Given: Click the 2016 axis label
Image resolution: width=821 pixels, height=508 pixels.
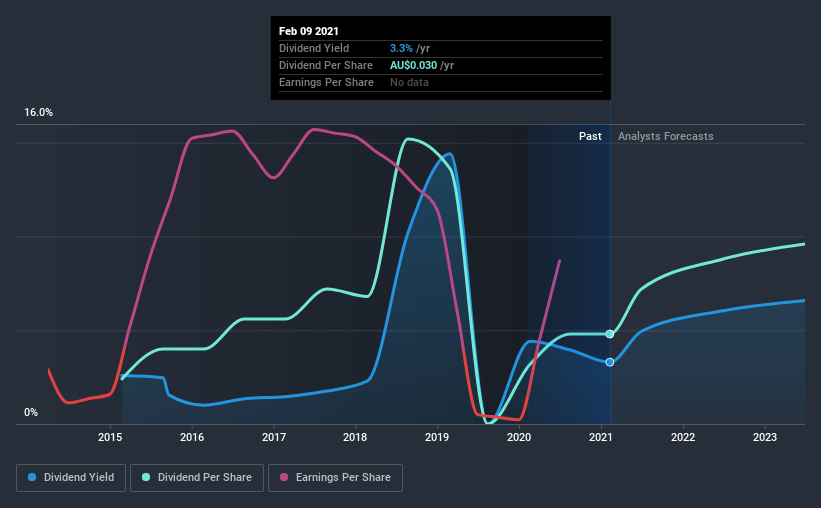Looking at the screenshot, I should 192,437.
